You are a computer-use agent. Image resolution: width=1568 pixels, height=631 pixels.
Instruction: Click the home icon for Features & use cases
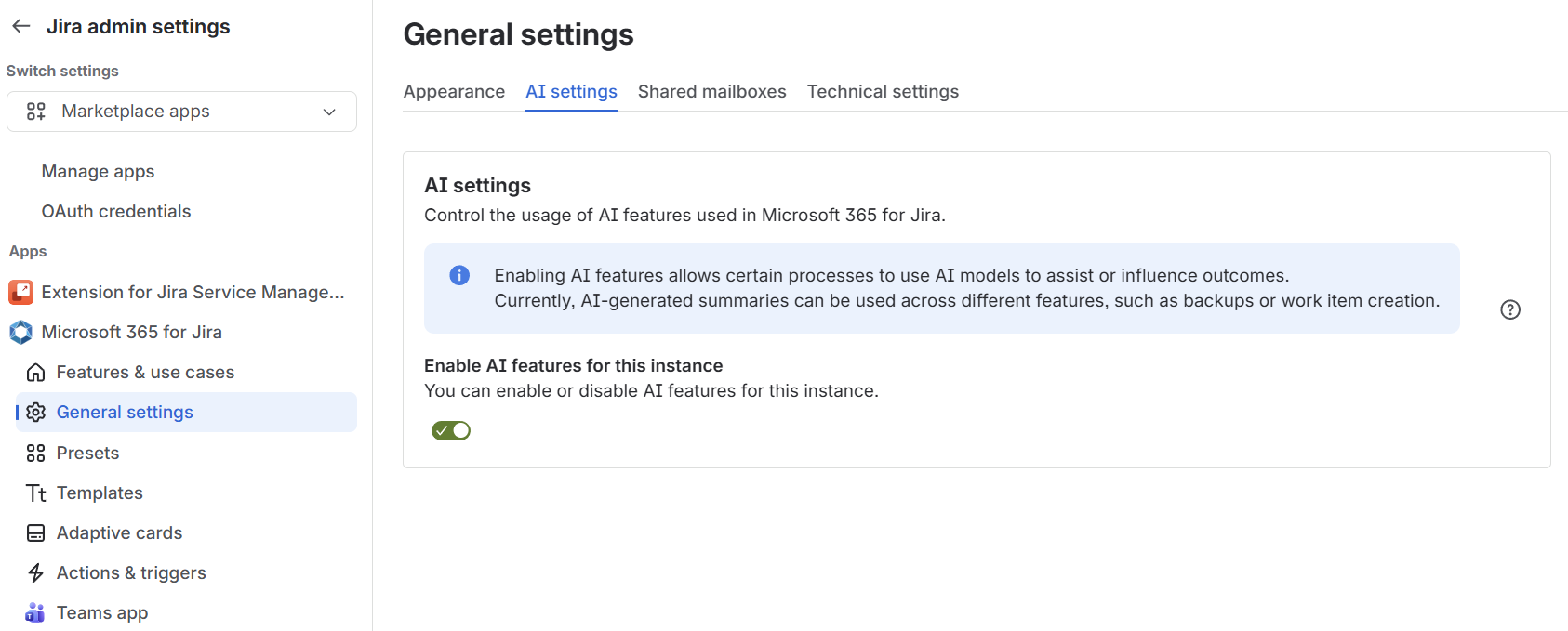36,373
